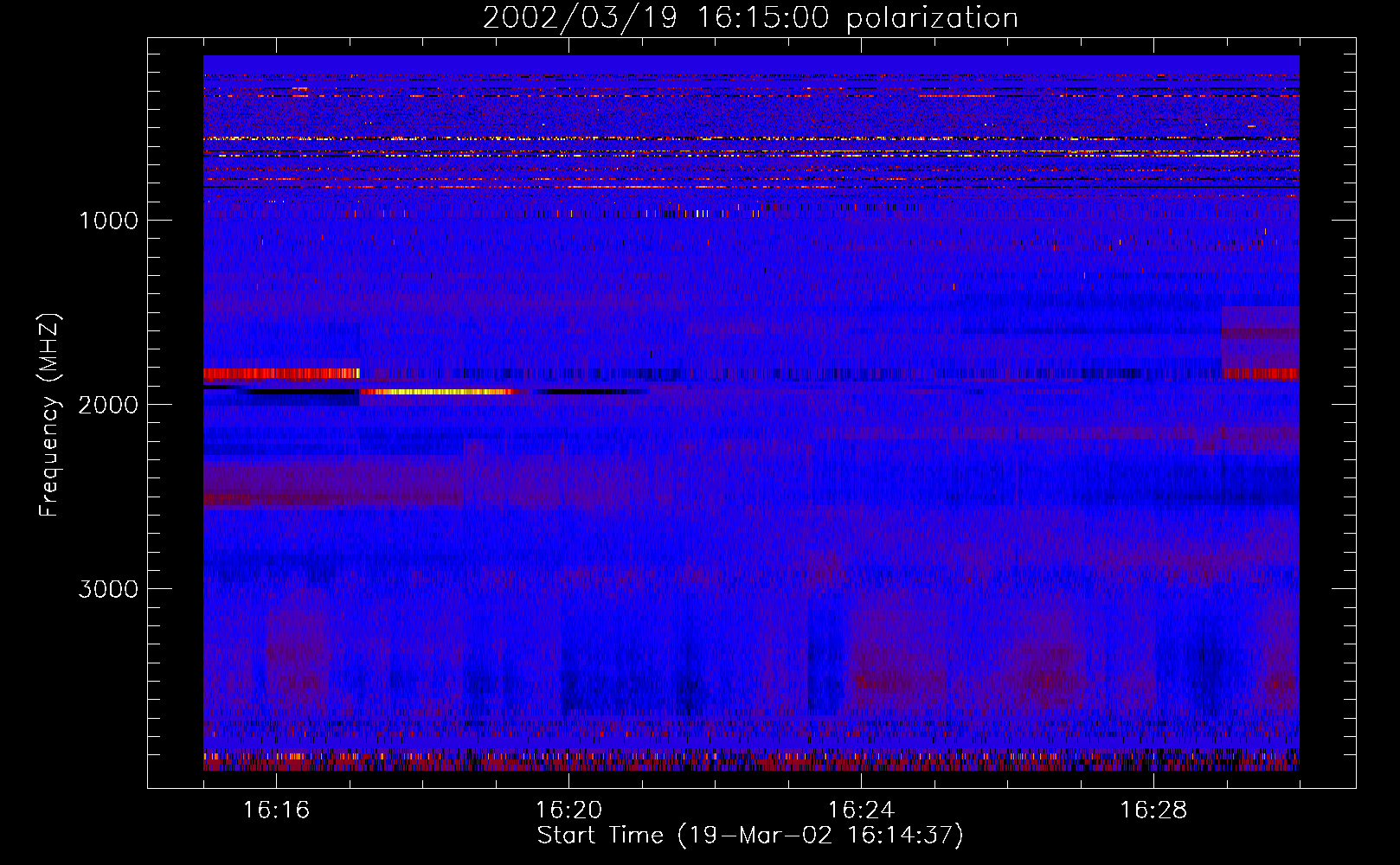1400x865 pixels.
Task: Select the 2000 frequency axis label
Action: (108, 405)
